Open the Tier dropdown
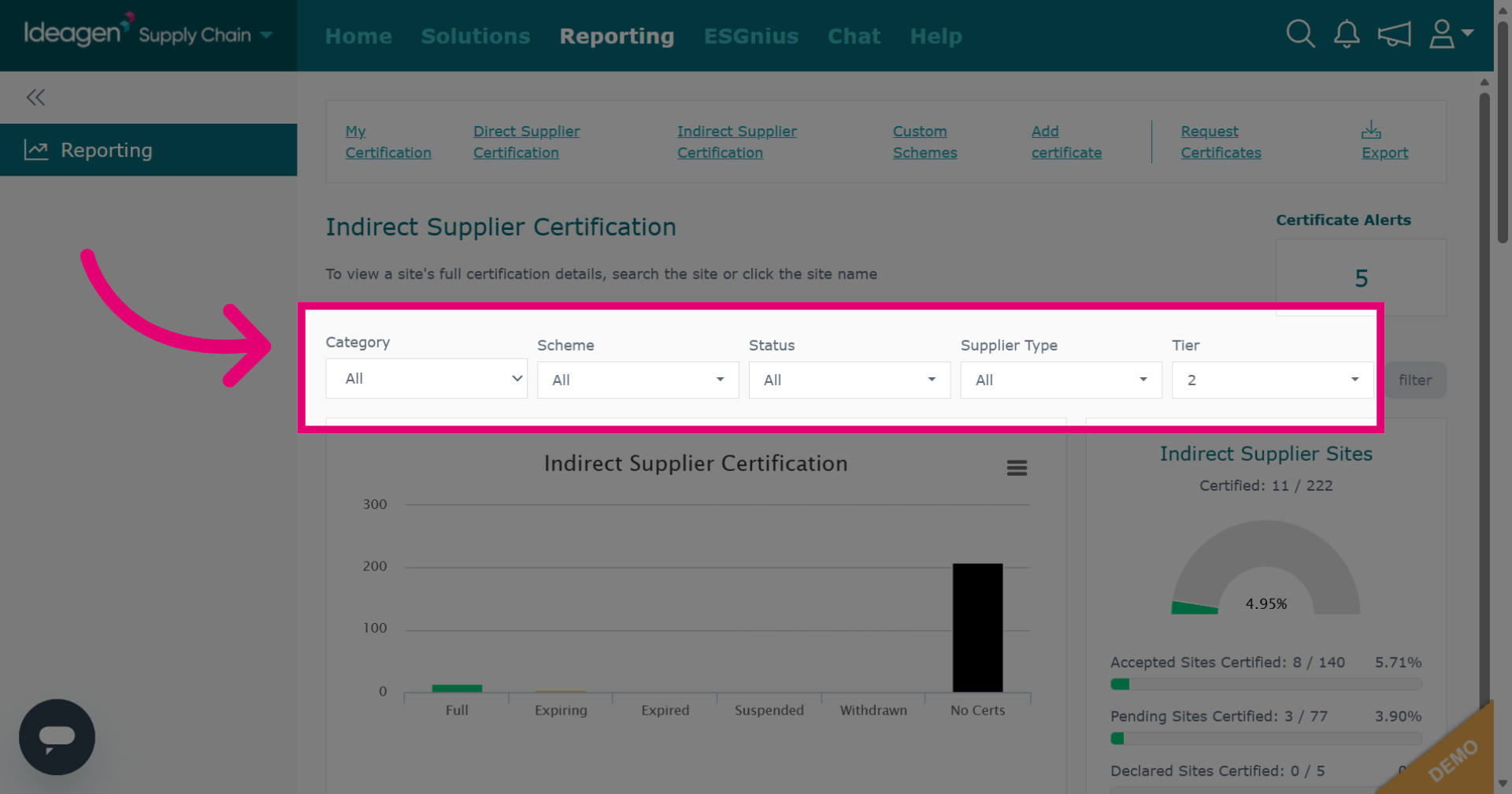The width and height of the screenshot is (1512, 794). pos(1273,380)
